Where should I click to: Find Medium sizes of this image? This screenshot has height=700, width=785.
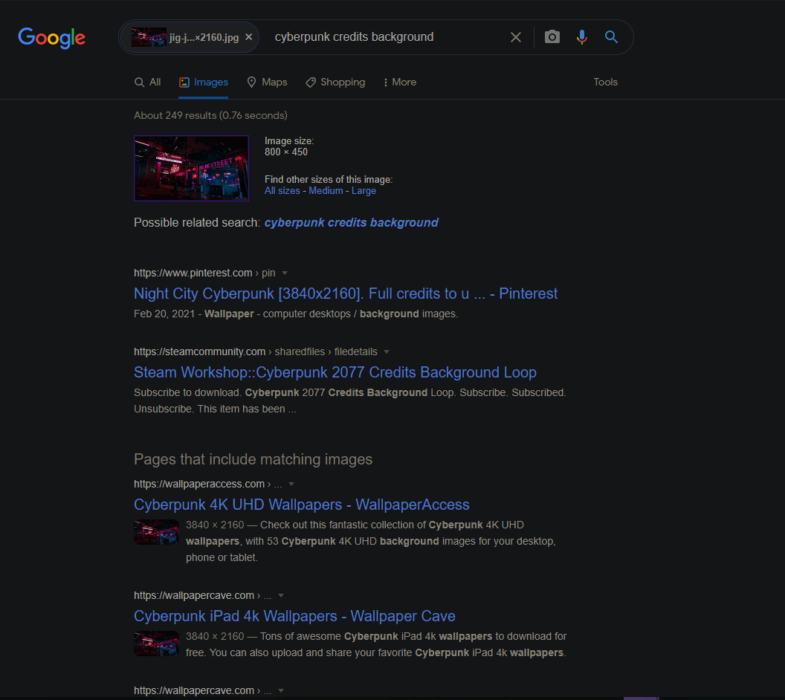[326, 191]
